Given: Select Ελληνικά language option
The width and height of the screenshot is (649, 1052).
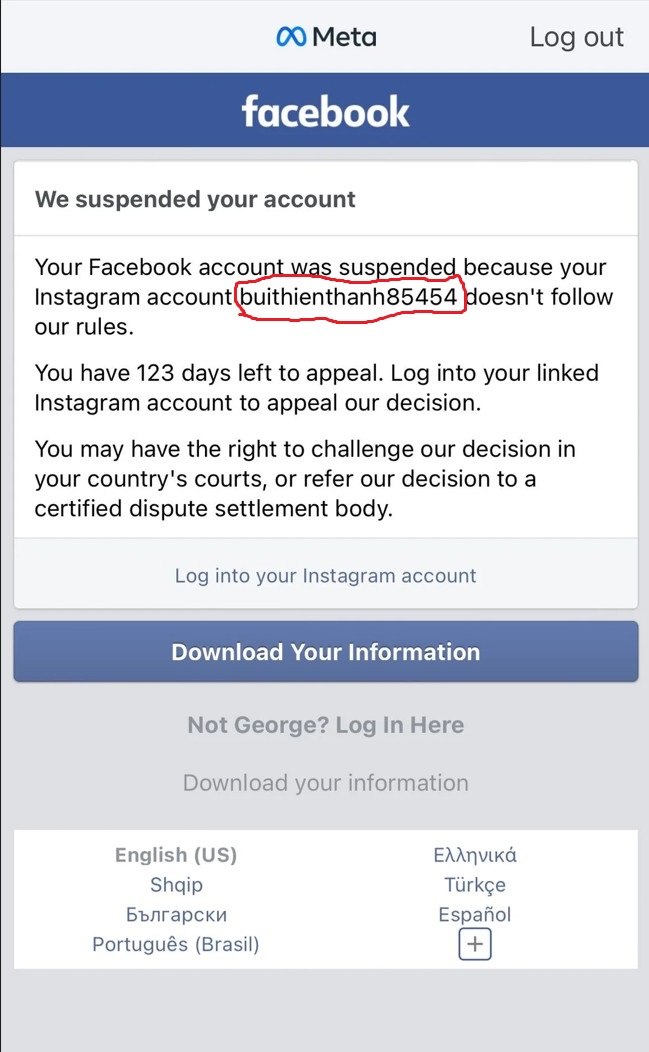Looking at the screenshot, I should 475,855.
